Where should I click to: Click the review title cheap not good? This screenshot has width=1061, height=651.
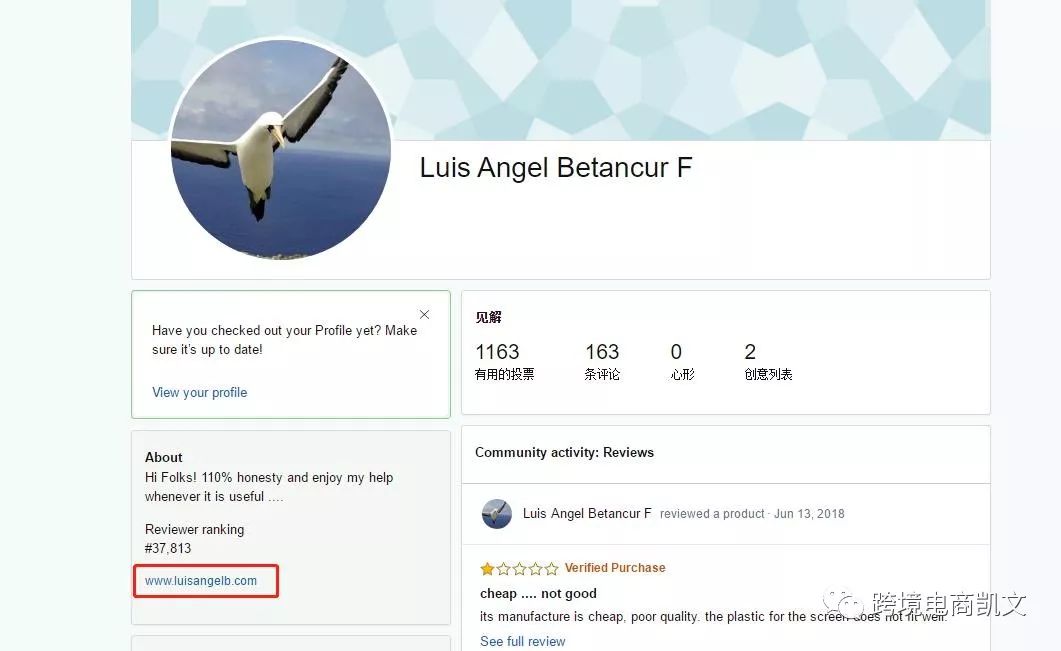[x=538, y=593]
